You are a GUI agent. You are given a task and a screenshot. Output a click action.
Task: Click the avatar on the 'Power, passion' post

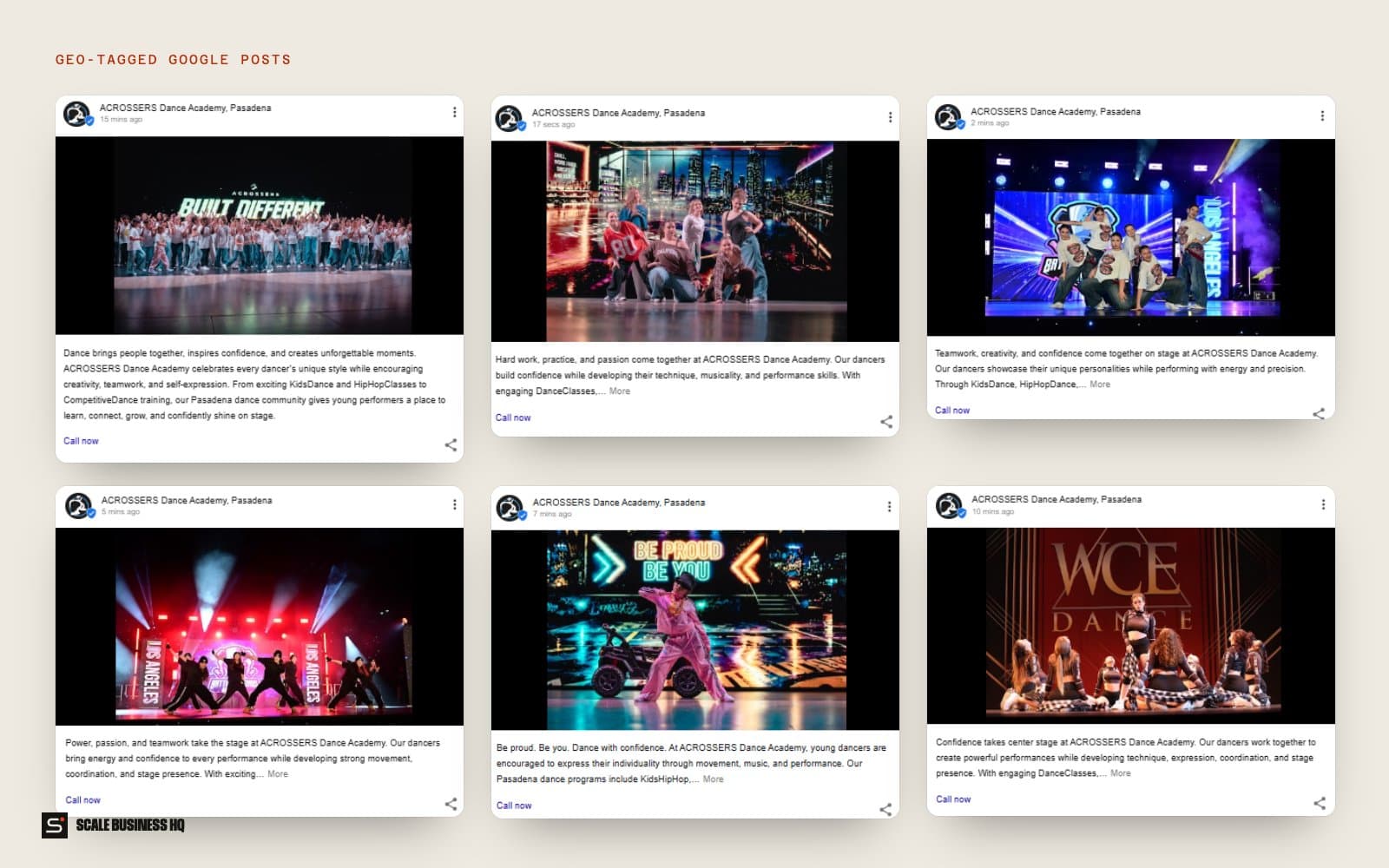tap(79, 505)
